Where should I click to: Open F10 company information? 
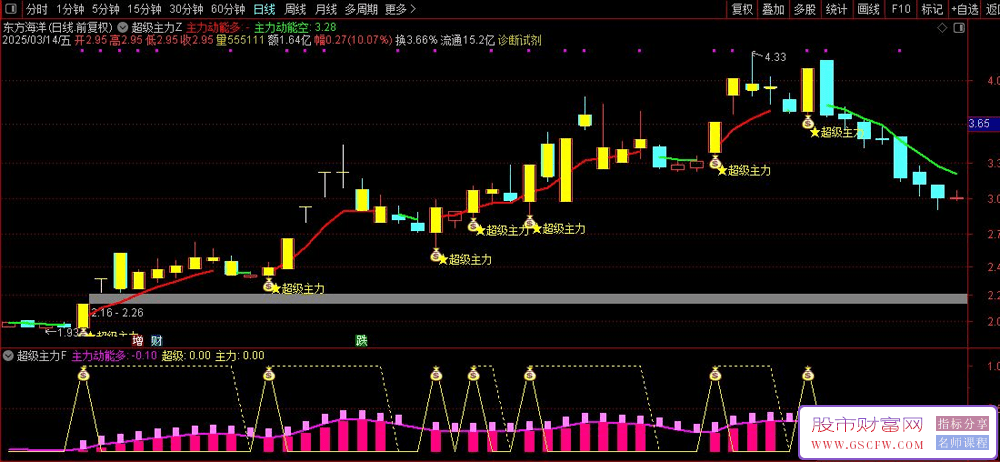click(901, 9)
